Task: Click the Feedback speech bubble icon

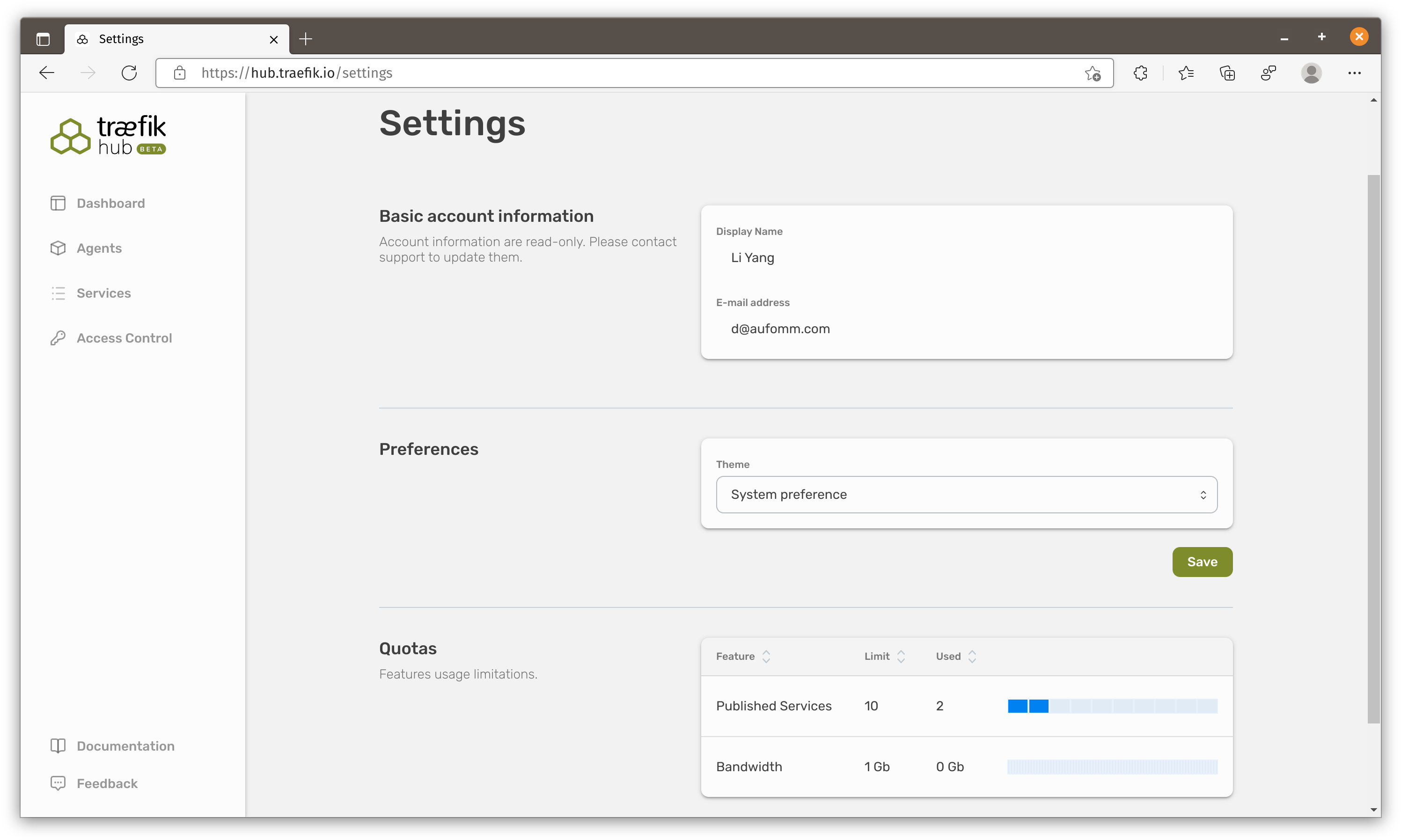Action: pyautogui.click(x=59, y=783)
